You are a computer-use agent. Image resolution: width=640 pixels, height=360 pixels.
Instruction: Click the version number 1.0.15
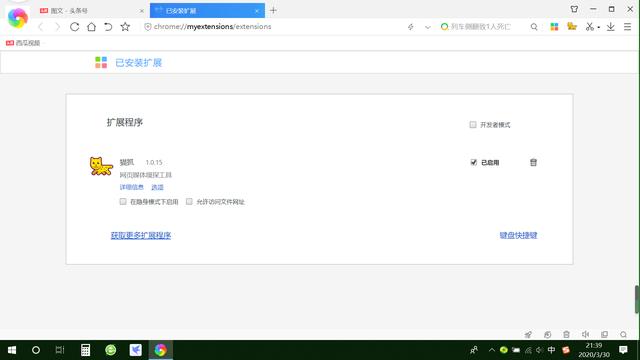(x=154, y=162)
